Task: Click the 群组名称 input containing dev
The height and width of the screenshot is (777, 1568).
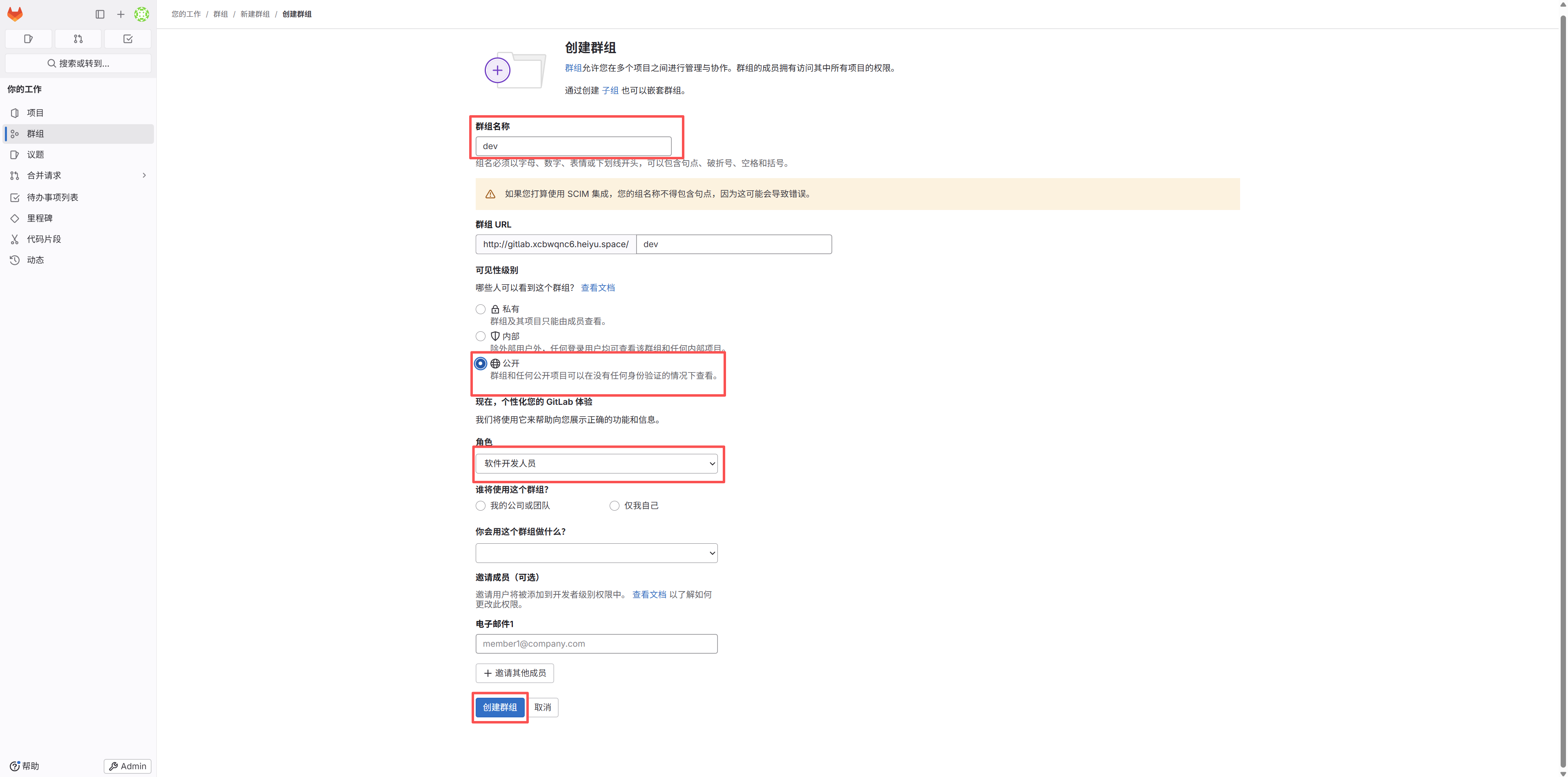Action: coord(573,146)
